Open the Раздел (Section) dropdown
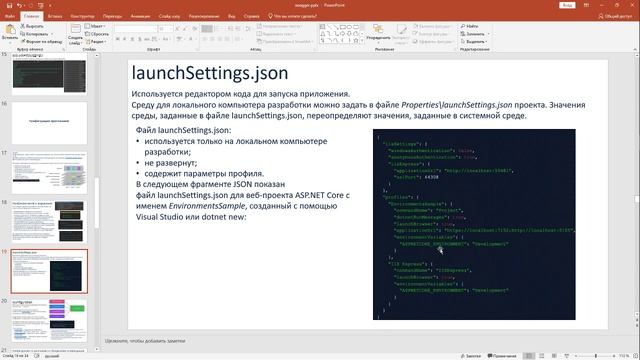Image resolution: width=640 pixels, height=360 pixels. click(x=96, y=42)
